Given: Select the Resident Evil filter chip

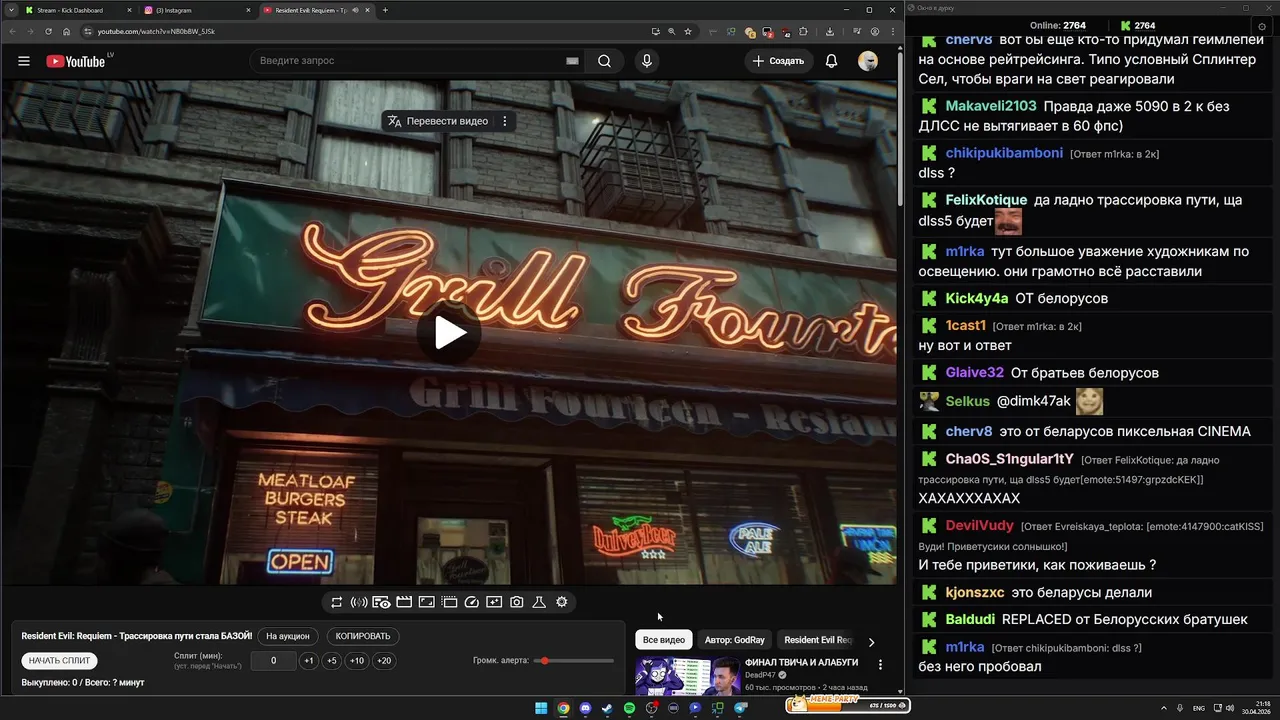Looking at the screenshot, I should [818, 640].
